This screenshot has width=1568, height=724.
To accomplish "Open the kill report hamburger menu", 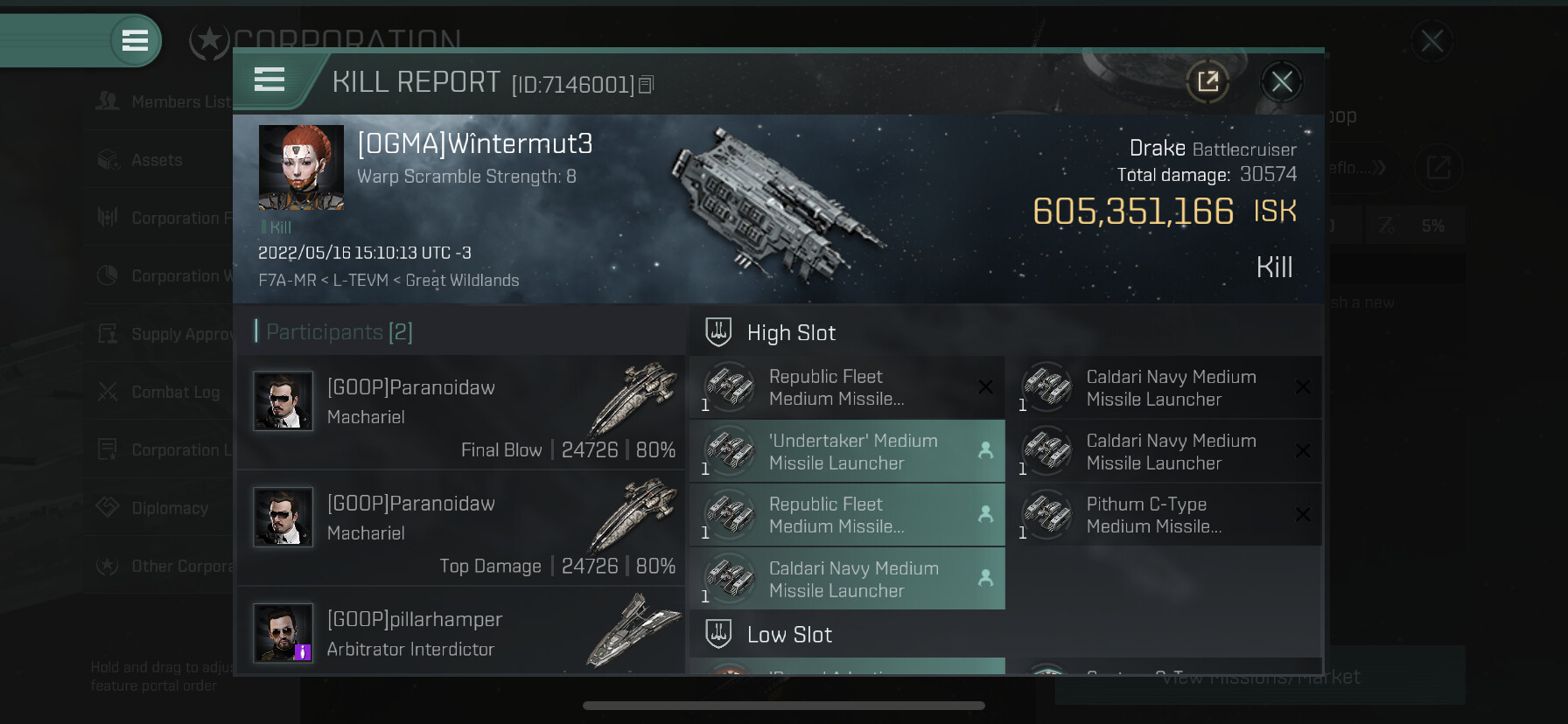I will [269, 80].
